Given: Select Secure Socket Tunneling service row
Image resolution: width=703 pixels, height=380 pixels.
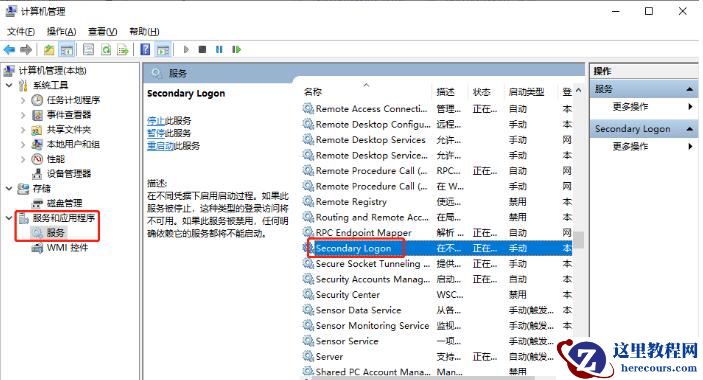Looking at the screenshot, I should pyautogui.click(x=437, y=263).
